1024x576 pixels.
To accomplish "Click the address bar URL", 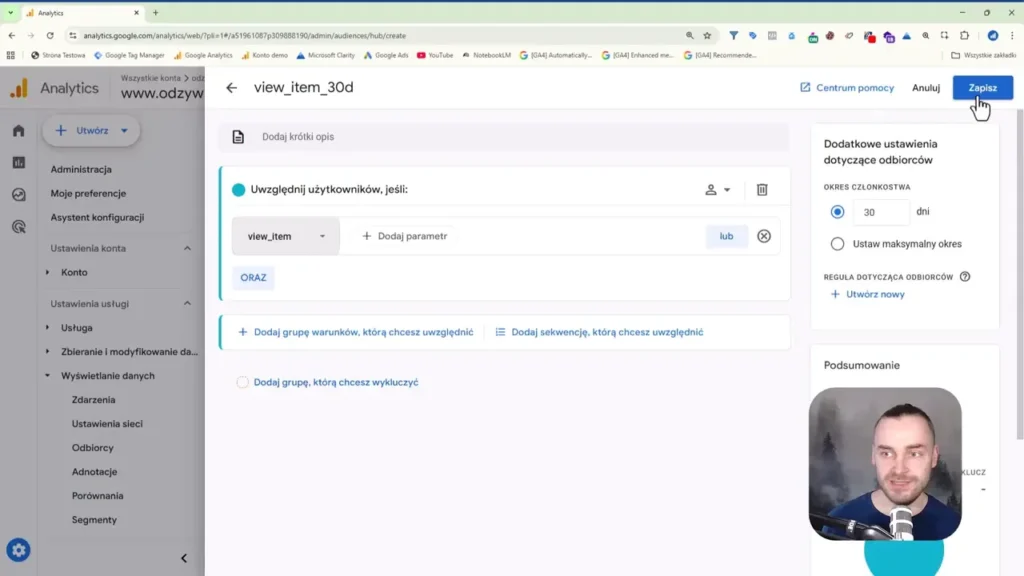I will click(245, 35).
